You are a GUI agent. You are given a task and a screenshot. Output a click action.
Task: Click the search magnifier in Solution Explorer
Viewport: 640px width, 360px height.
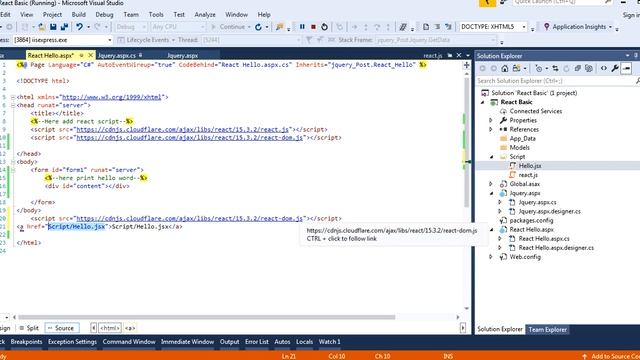pyautogui.click(x=638, y=81)
